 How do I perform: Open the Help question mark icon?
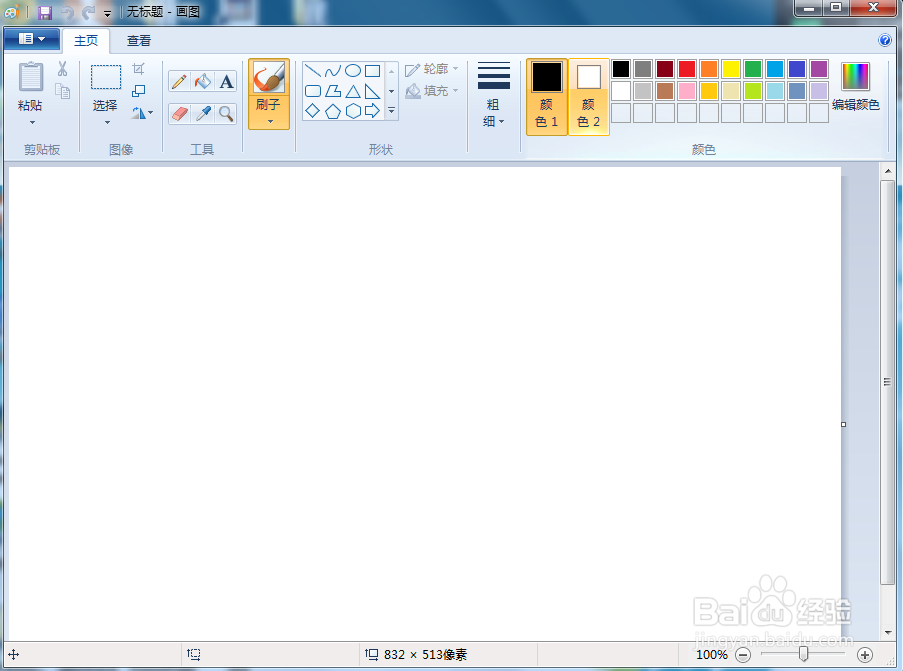coord(885,40)
